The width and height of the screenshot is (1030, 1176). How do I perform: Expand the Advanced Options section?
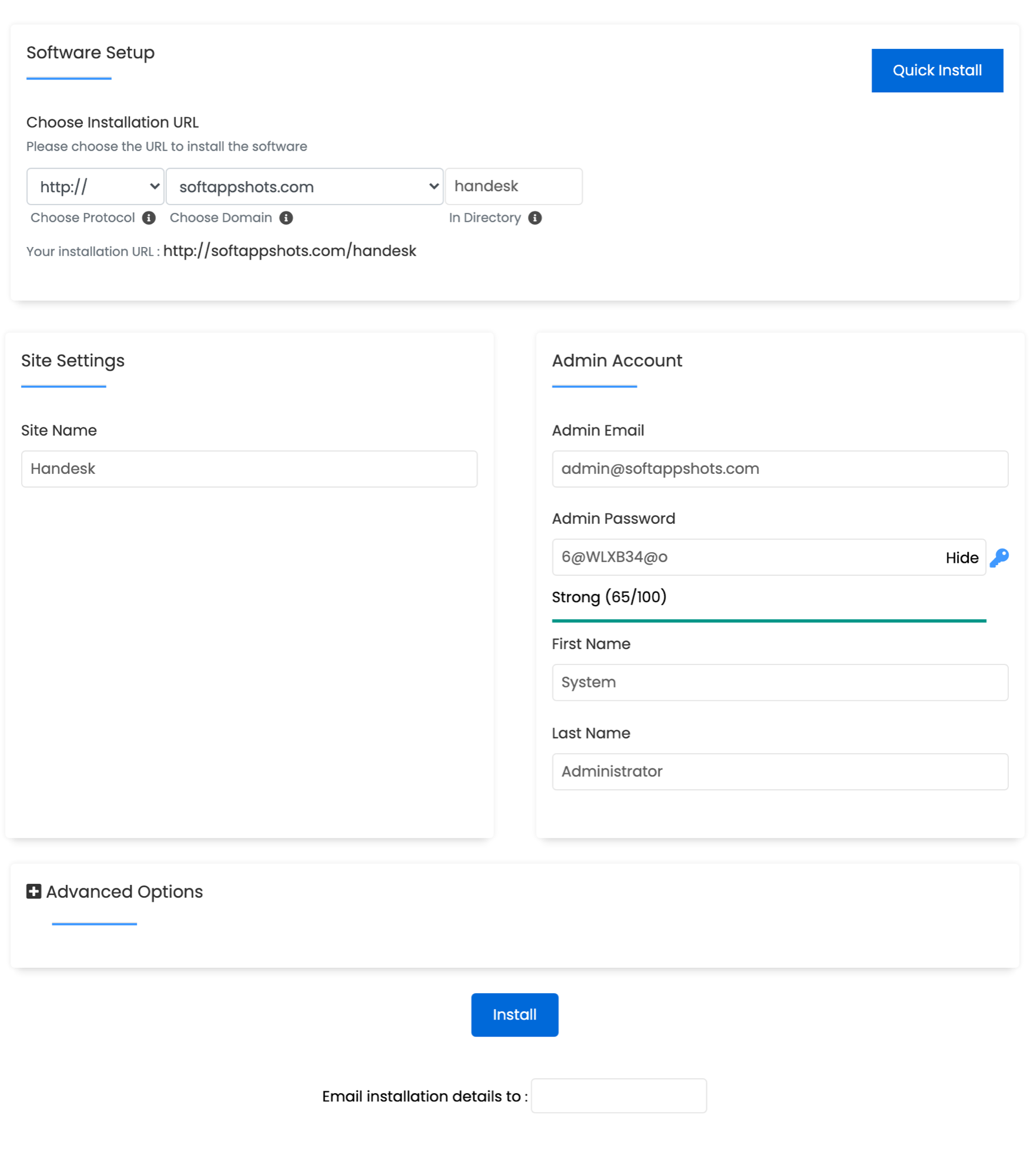pyautogui.click(x=123, y=891)
